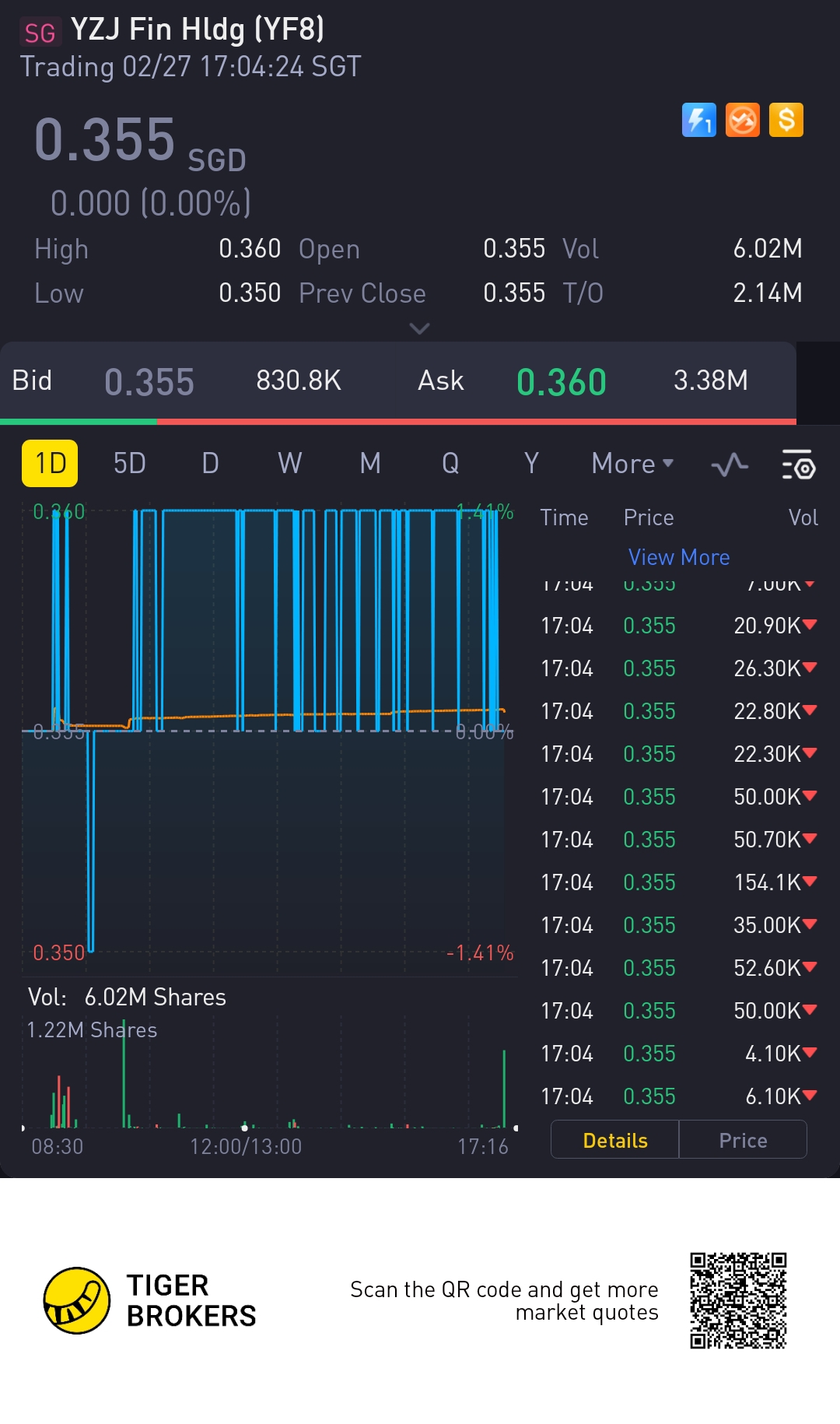
Task: Tap the bid-ask ratio bar
Action: click(398, 422)
